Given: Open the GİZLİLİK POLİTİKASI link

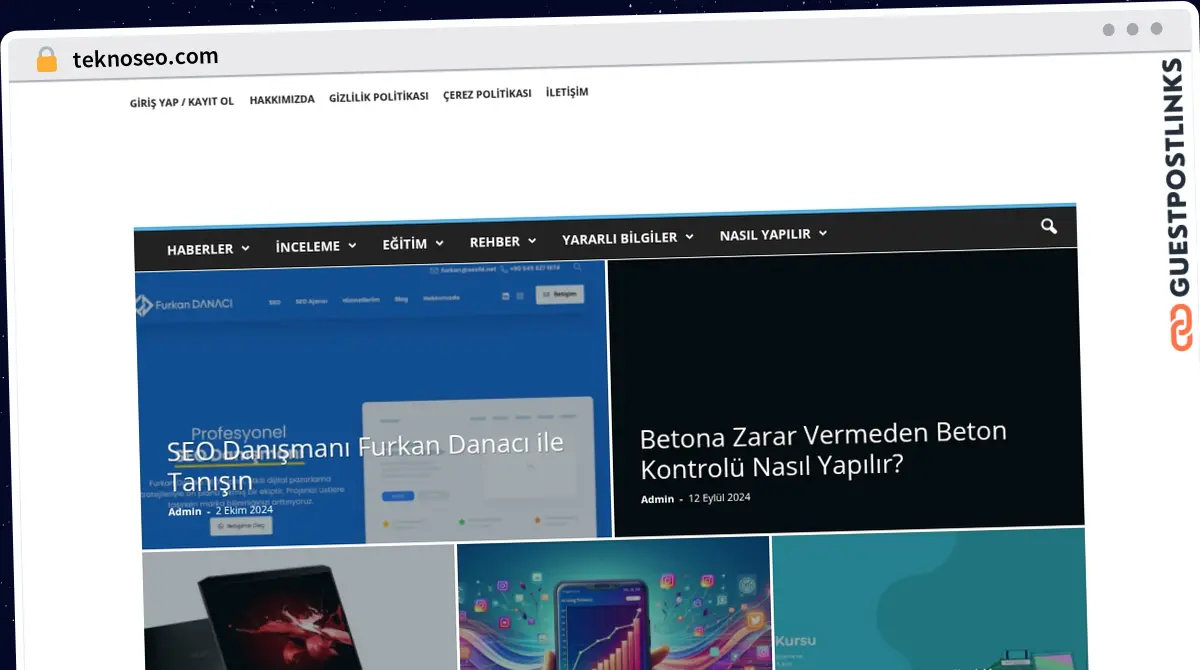Looking at the screenshot, I should tap(378, 97).
